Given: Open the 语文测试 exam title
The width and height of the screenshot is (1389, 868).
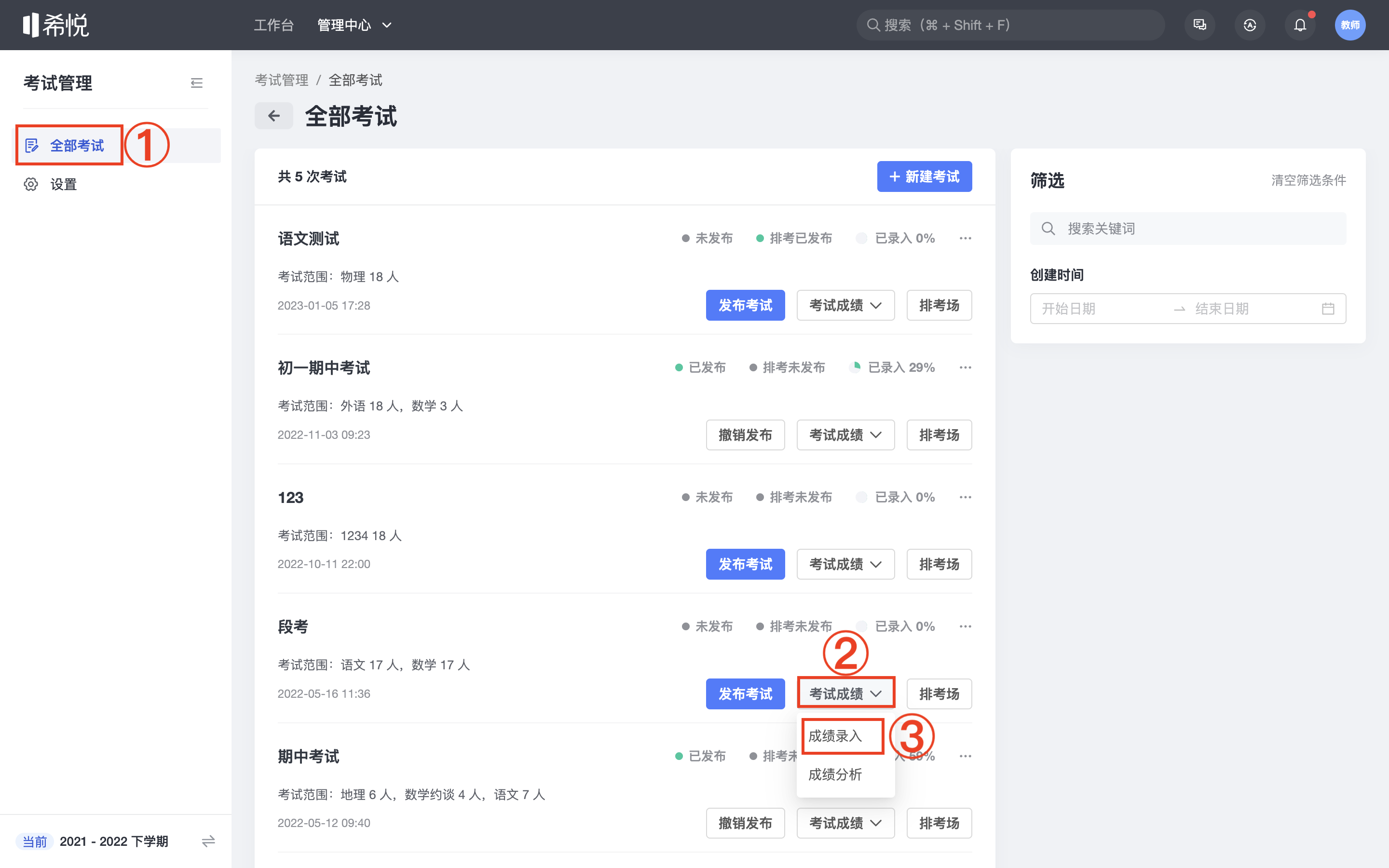Looking at the screenshot, I should pos(308,238).
